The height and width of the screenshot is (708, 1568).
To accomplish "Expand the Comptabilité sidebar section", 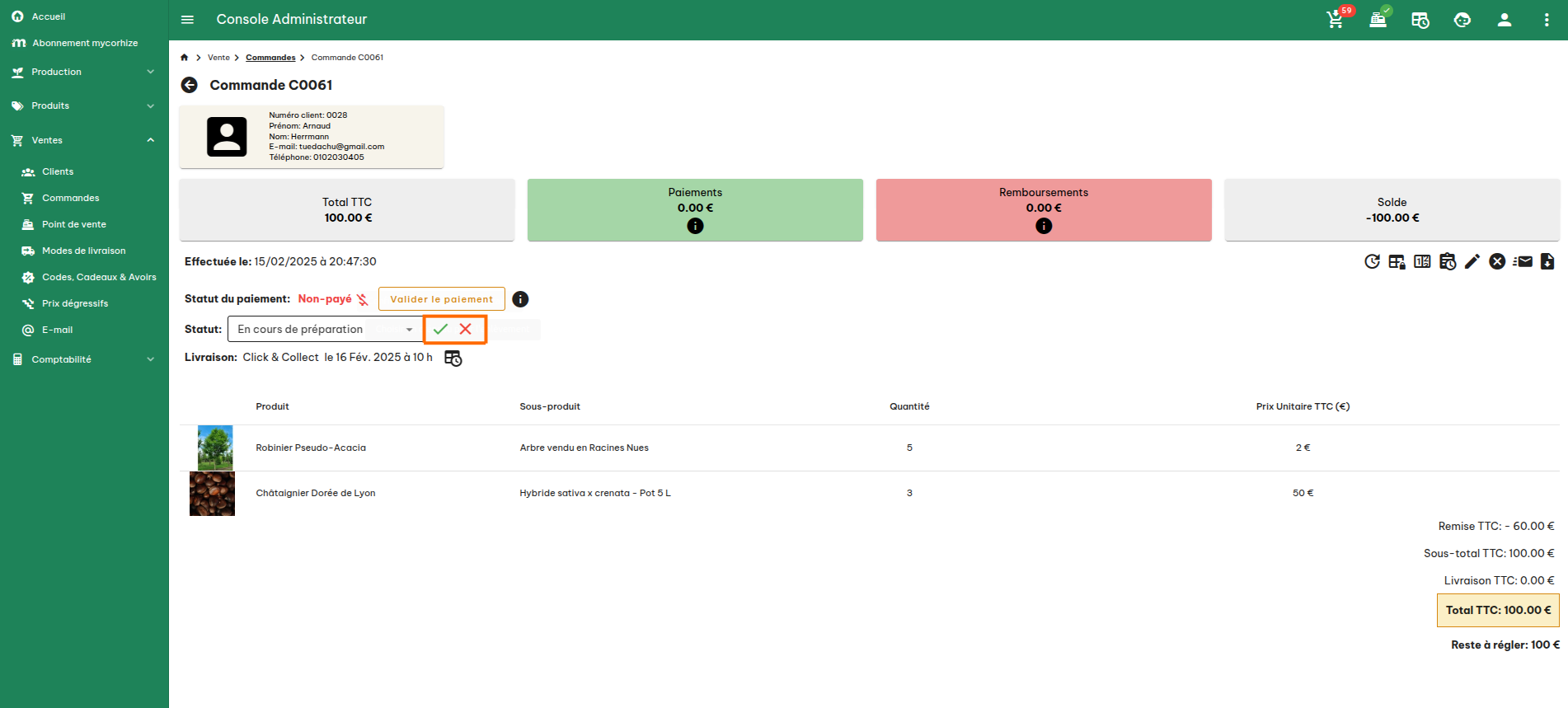I will pyautogui.click(x=84, y=359).
